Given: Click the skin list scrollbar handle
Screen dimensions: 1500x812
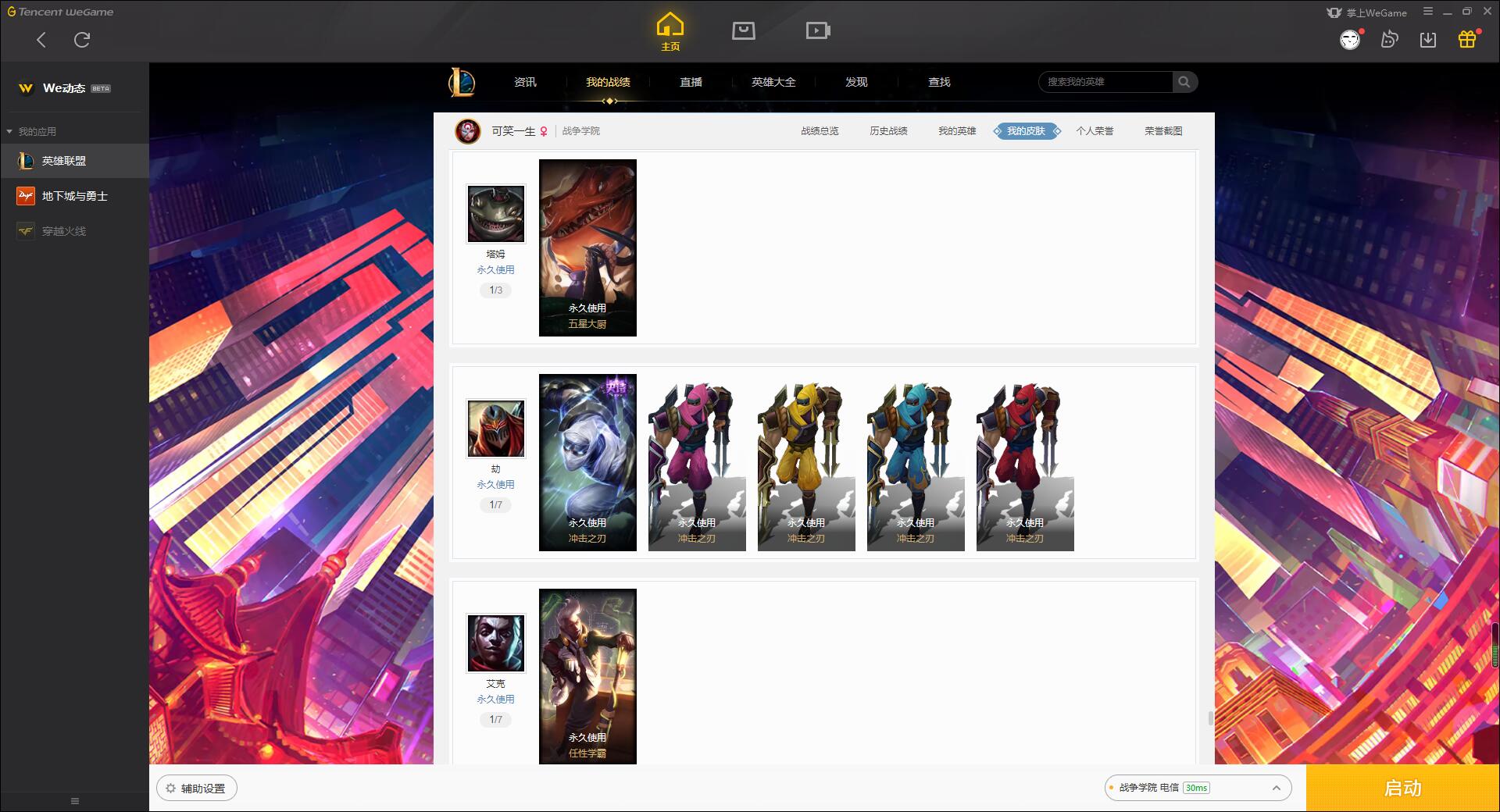Looking at the screenshot, I should 1210,718.
